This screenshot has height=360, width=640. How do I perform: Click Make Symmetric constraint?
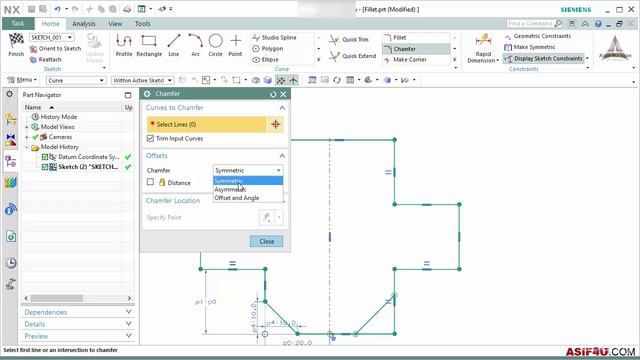[530, 47]
